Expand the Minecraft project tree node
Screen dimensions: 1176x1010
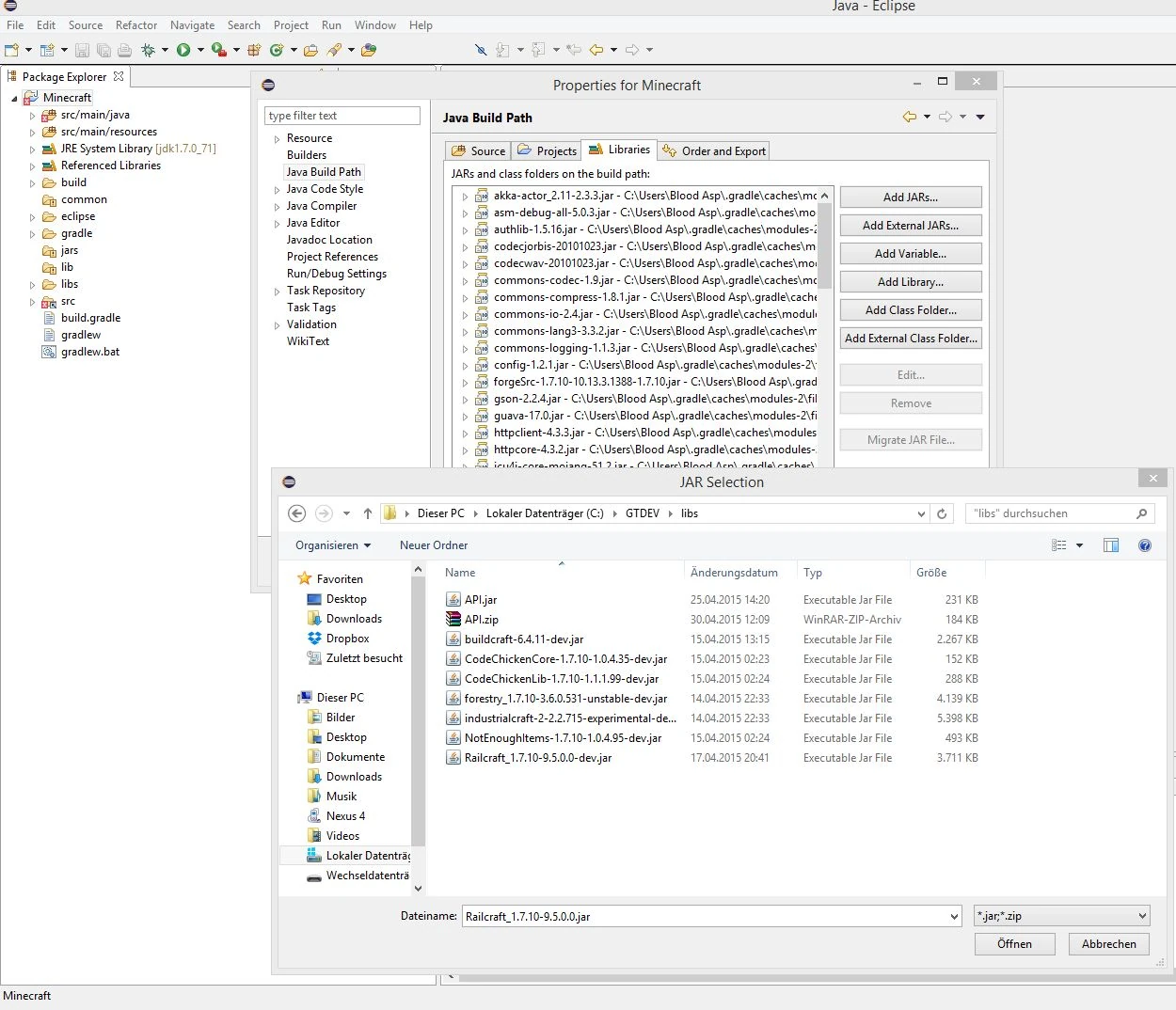(x=14, y=98)
